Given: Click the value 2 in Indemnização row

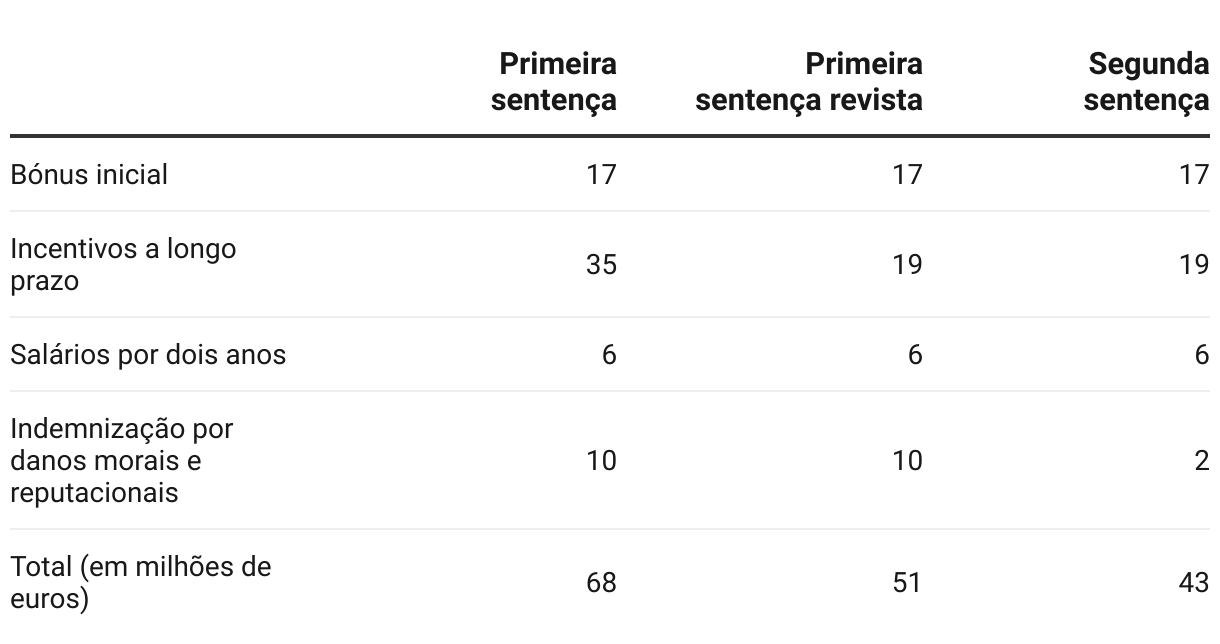Looking at the screenshot, I should (1202, 460).
